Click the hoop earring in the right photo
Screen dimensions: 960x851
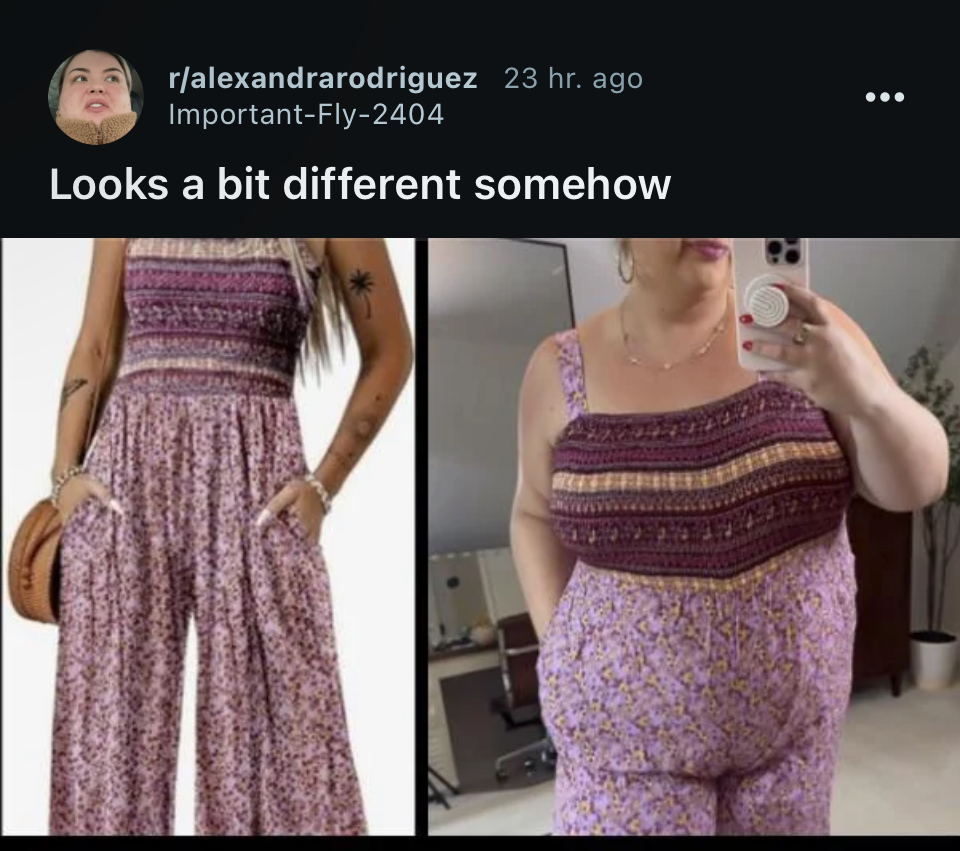625,264
